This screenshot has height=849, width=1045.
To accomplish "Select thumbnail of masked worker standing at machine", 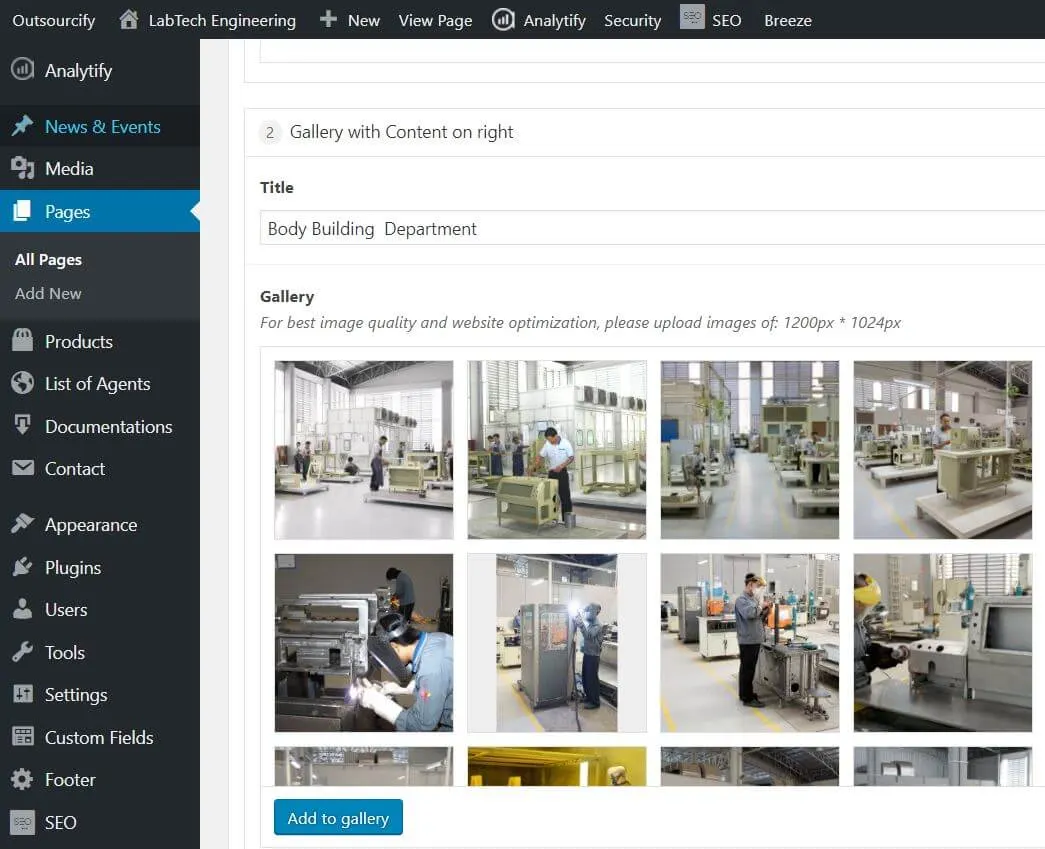I will tap(750, 642).
